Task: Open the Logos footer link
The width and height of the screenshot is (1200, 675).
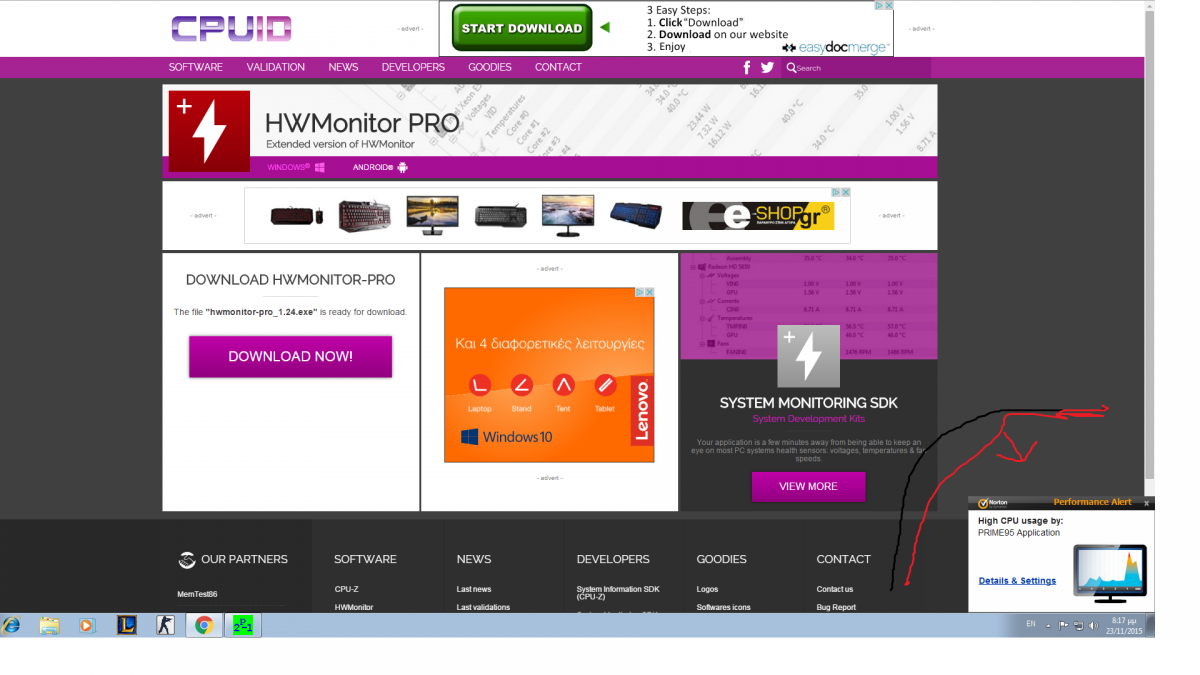Action: point(707,589)
